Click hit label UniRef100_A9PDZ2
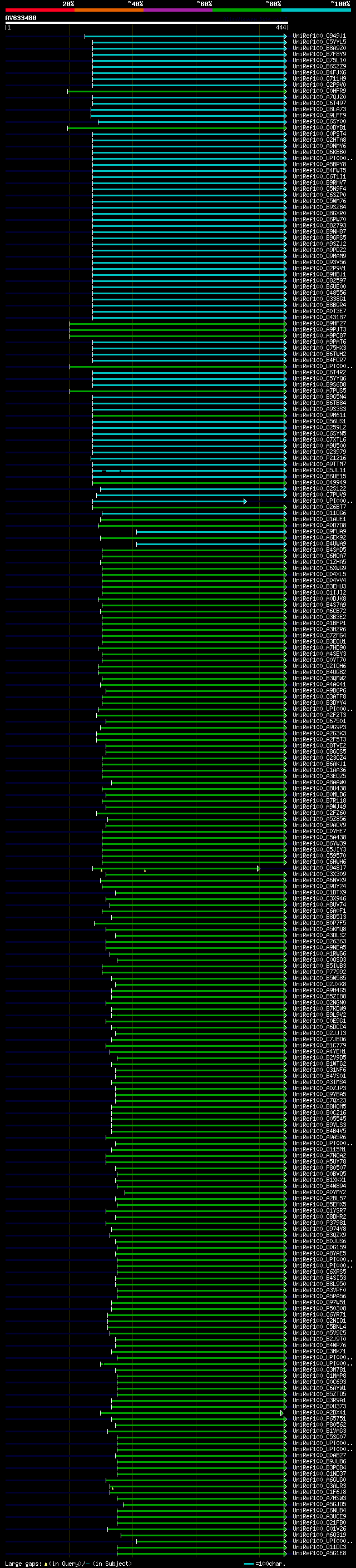This screenshot has height=1568, width=356. coord(319,250)
